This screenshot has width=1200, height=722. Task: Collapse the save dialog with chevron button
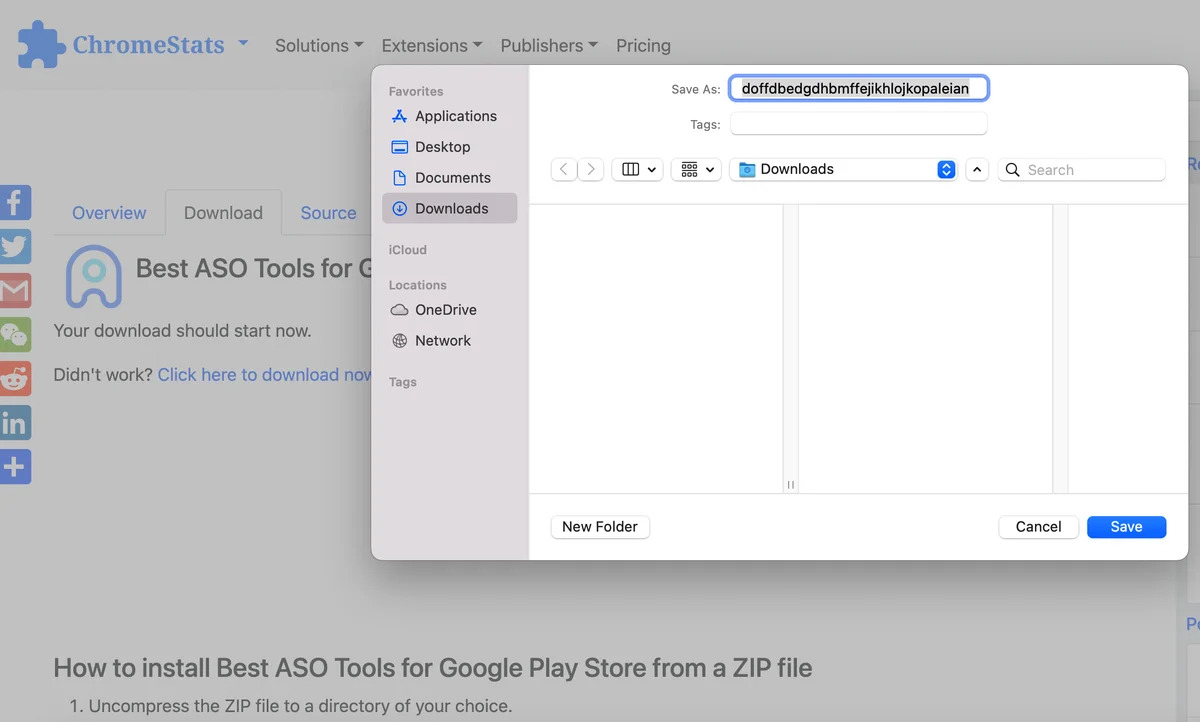click(x=978, y=170)
